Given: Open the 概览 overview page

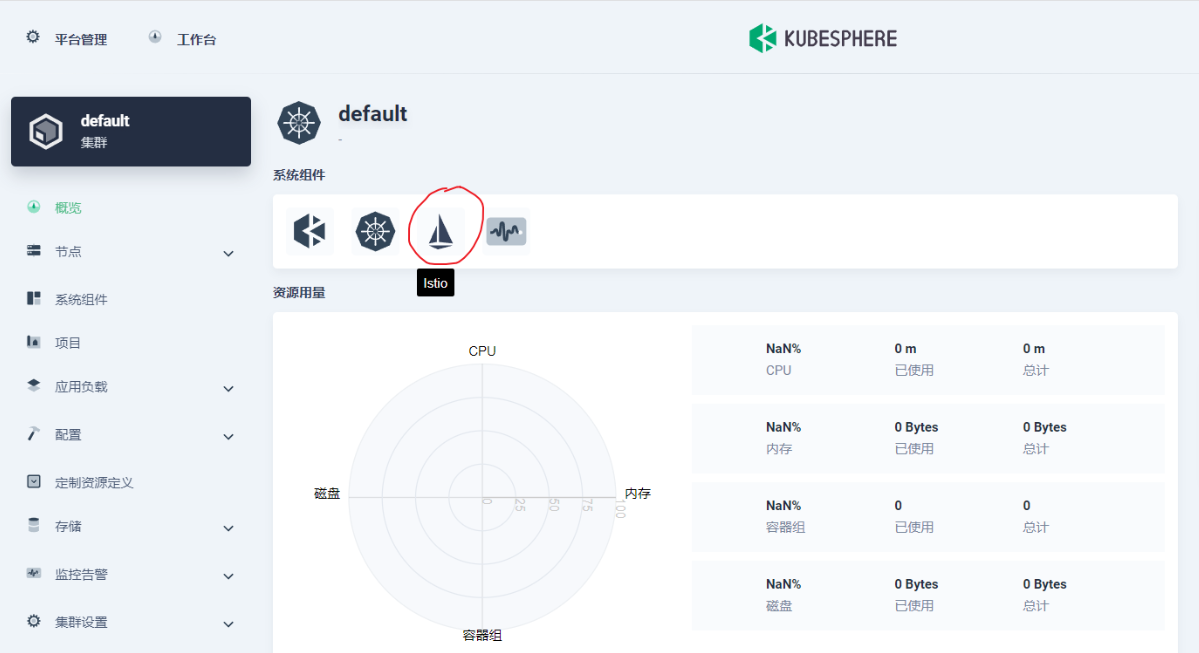Looking at the screenshot, I should [x=68, y=208].
